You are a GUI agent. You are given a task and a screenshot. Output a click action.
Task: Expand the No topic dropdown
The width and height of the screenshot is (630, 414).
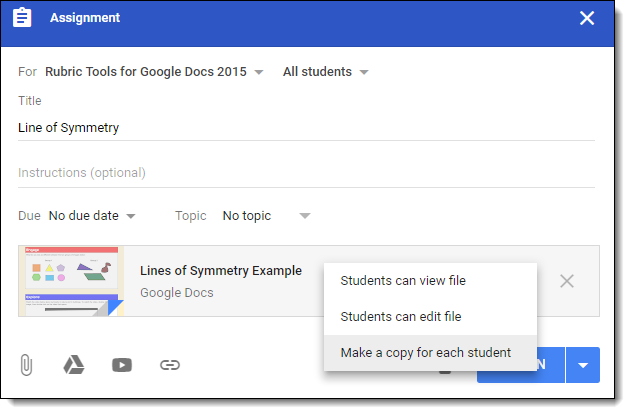[x=266, y=216]
